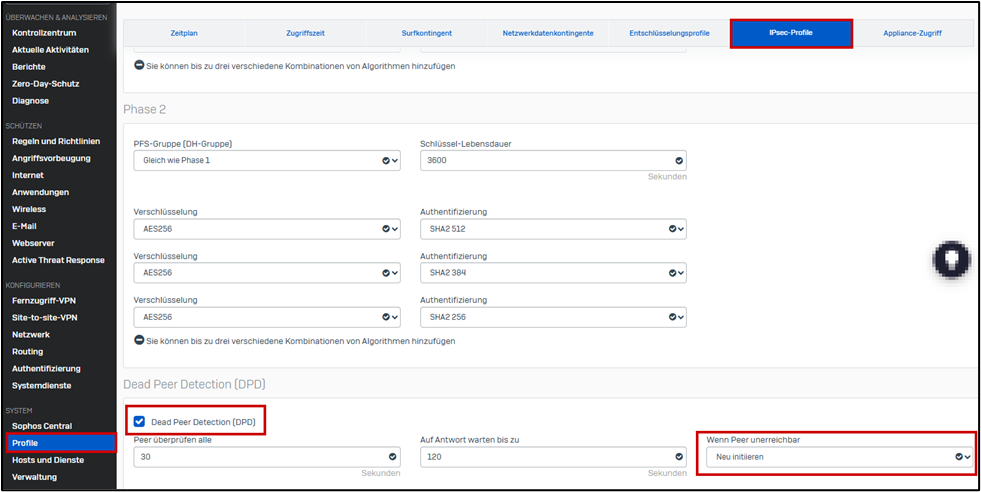Open Sophos Central page
This screenshot has width=981, height=492.
[42, 426]
